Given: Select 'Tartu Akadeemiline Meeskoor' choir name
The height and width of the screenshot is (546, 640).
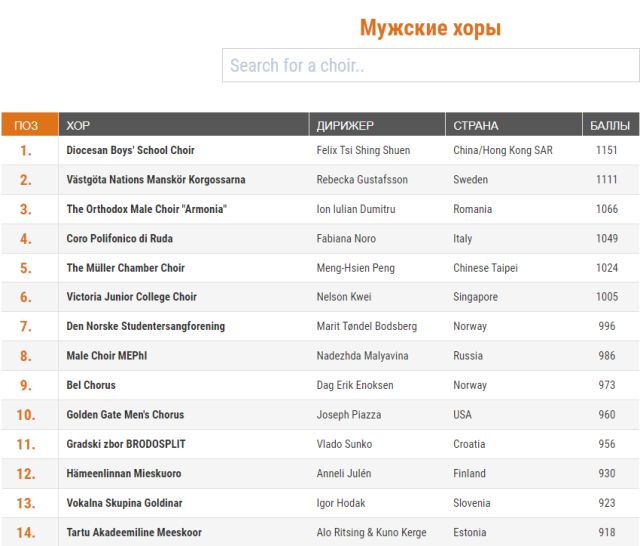Looking at the screenshot, I should pyautogui.click(x=134, y=532).
